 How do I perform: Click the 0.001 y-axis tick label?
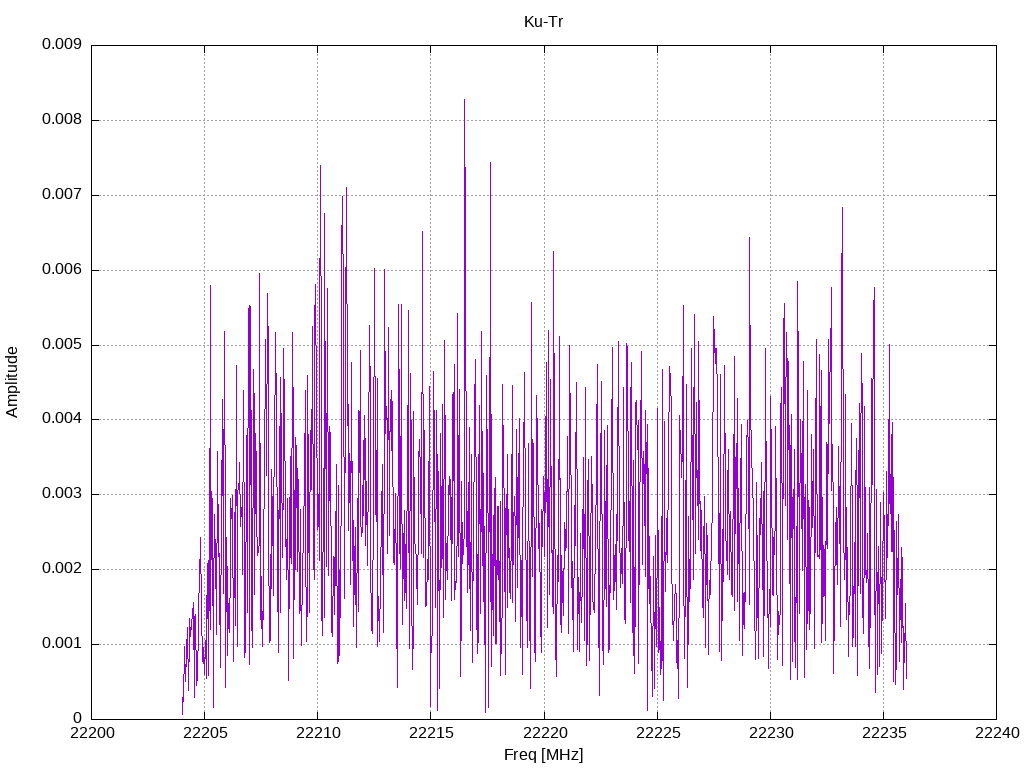coord(62,643)
